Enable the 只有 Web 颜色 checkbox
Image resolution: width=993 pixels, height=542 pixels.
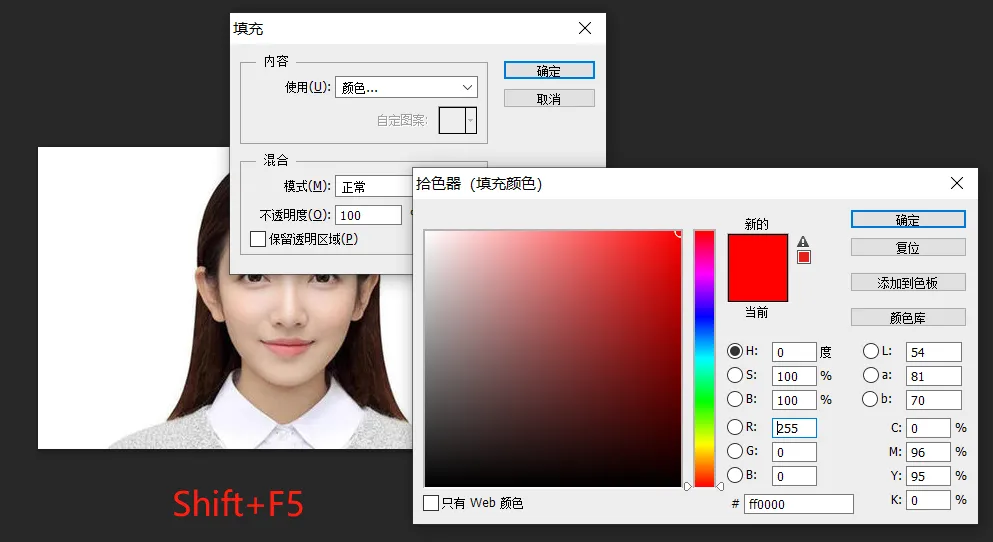(x=430, y=503)
